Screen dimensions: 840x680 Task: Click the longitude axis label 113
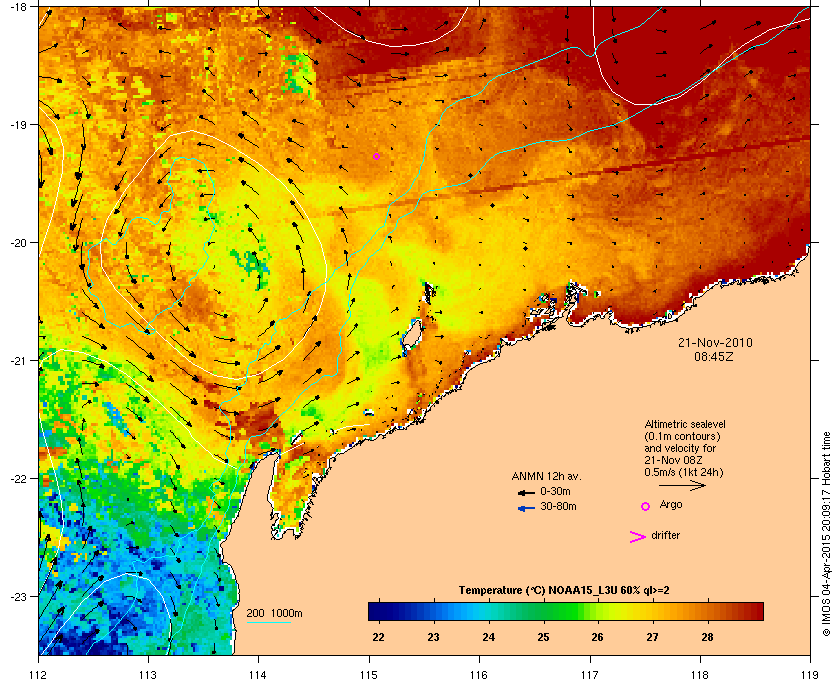(x=148, y=675)
